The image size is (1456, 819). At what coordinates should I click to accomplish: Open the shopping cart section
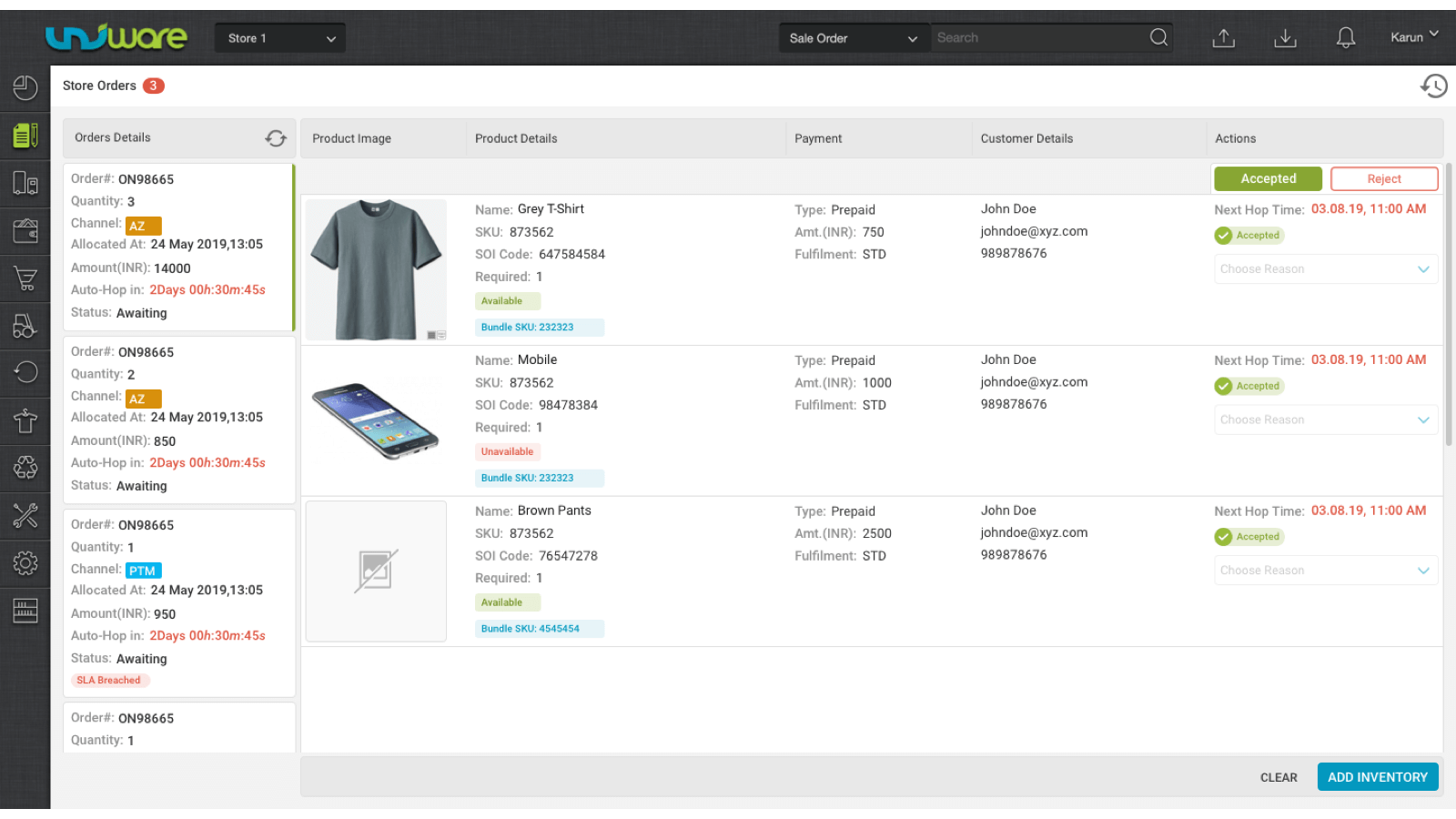pos(25,278)
